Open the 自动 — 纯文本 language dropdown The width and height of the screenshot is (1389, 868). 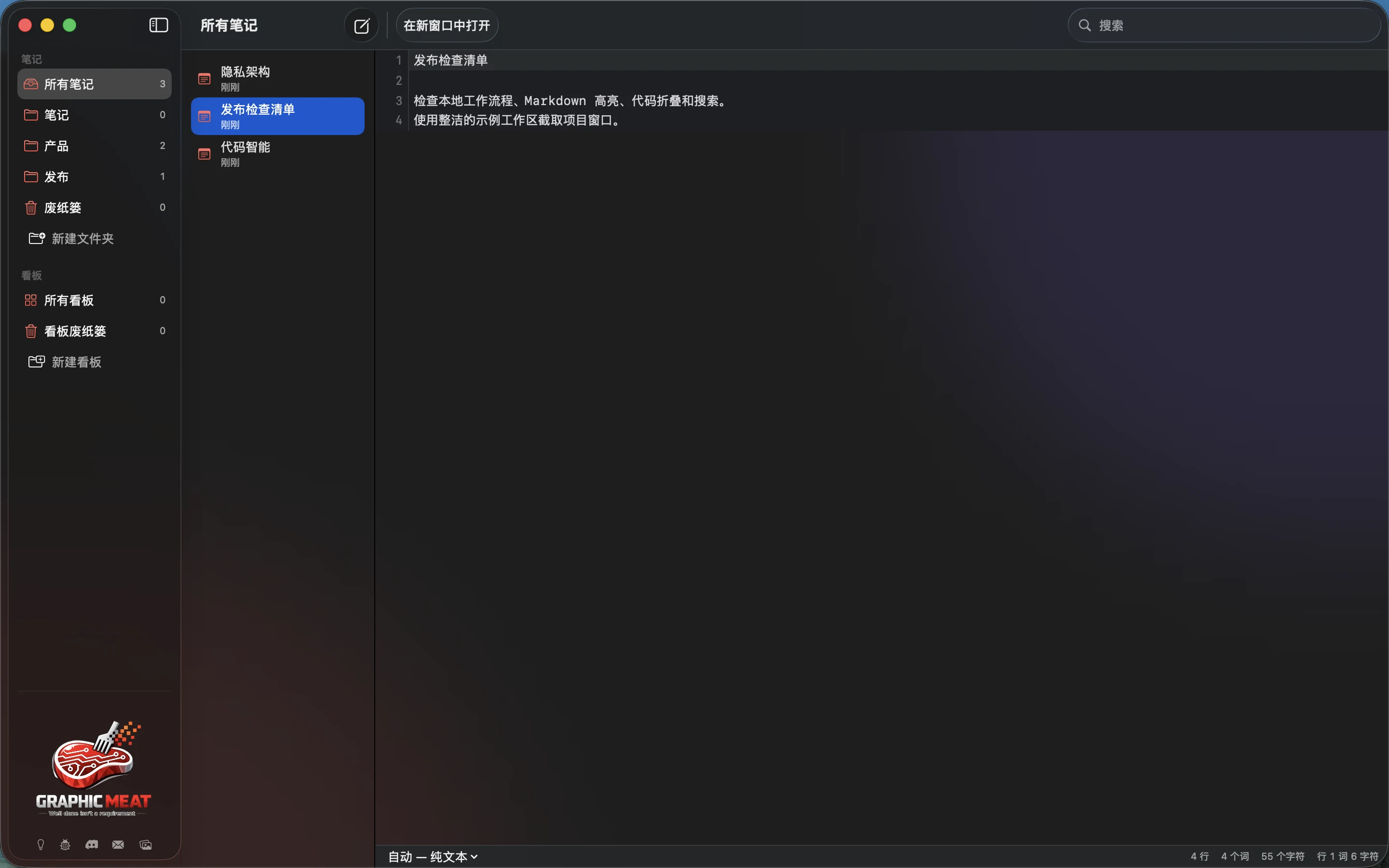pos(433,856)
